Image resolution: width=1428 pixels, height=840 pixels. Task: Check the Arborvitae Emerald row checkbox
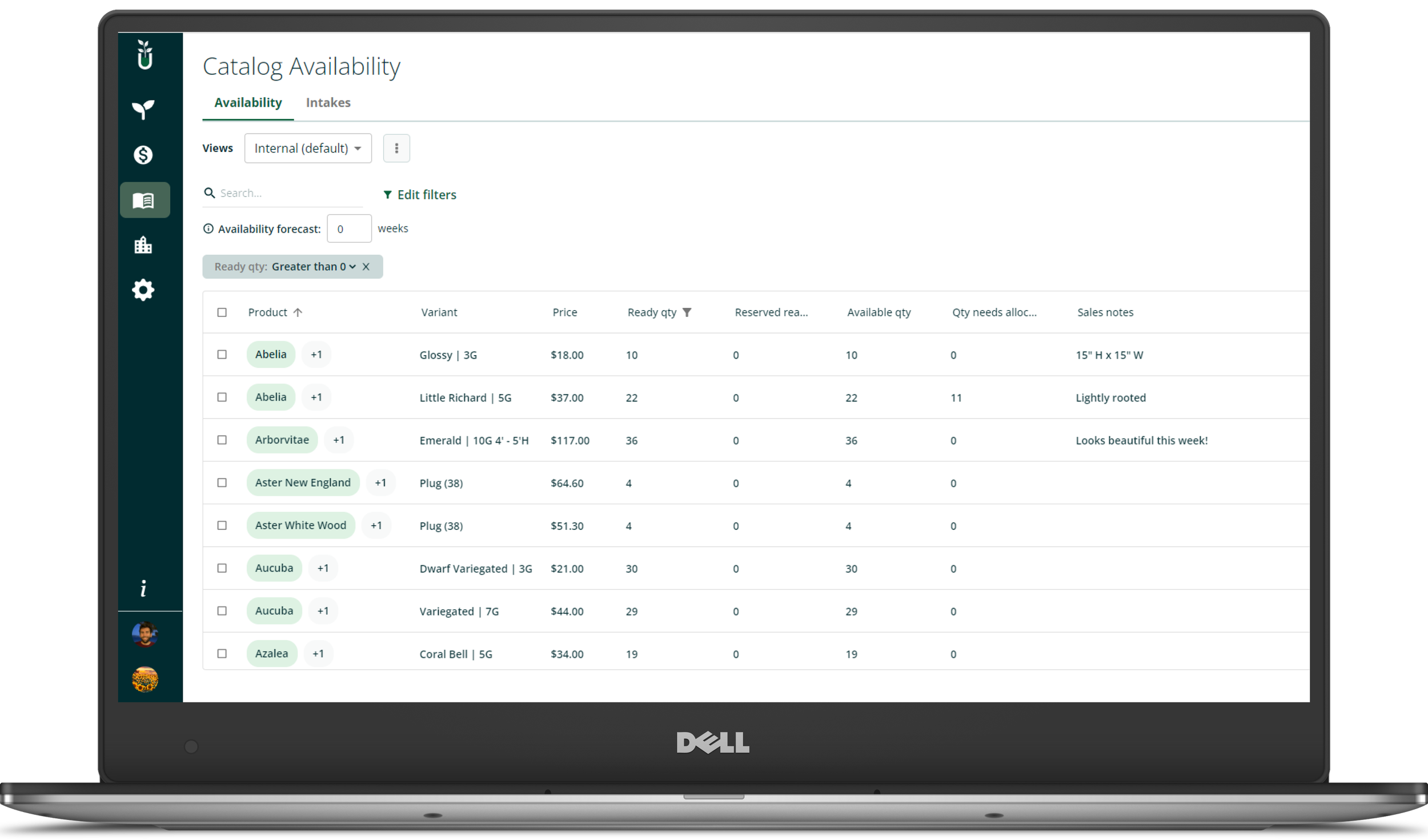[x=222, y=440]
